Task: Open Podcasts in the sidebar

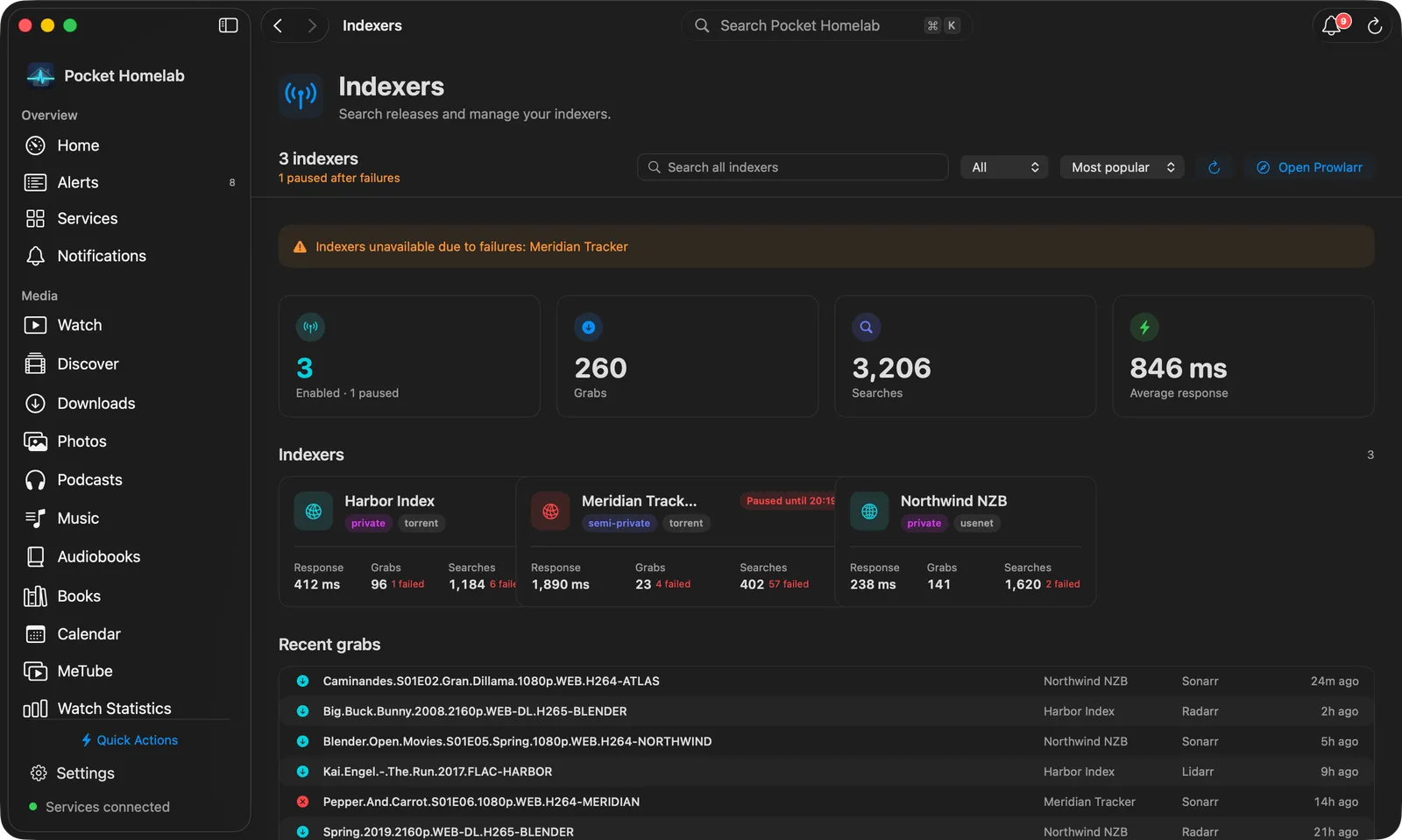Action: pyautogui.click(x=128, y=480)
